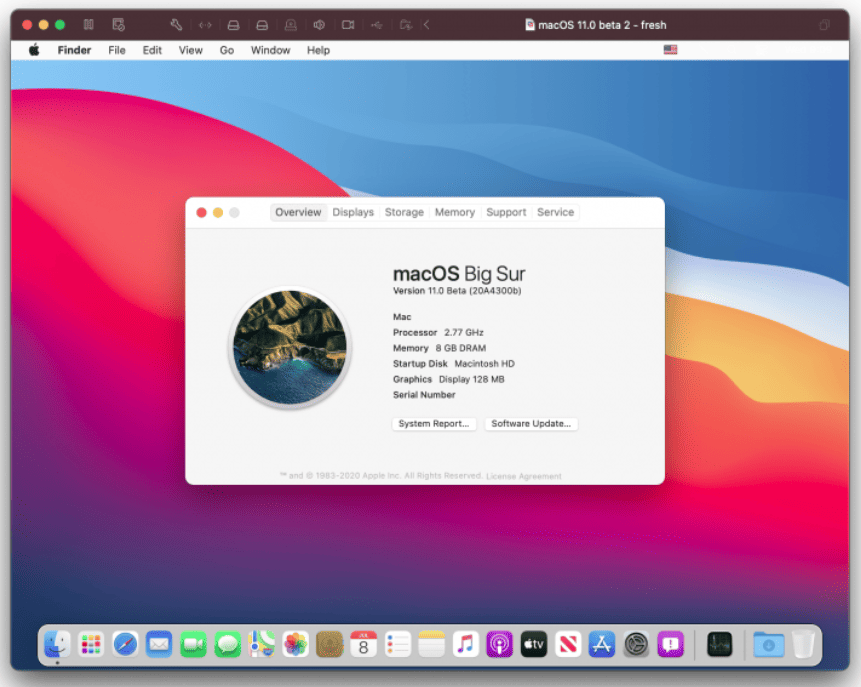Image resolution: width=861 pixels, height=687 pixels.
Task: Click the sound speaker icon in VMware toolbar
Action: [x=319, y=25]
